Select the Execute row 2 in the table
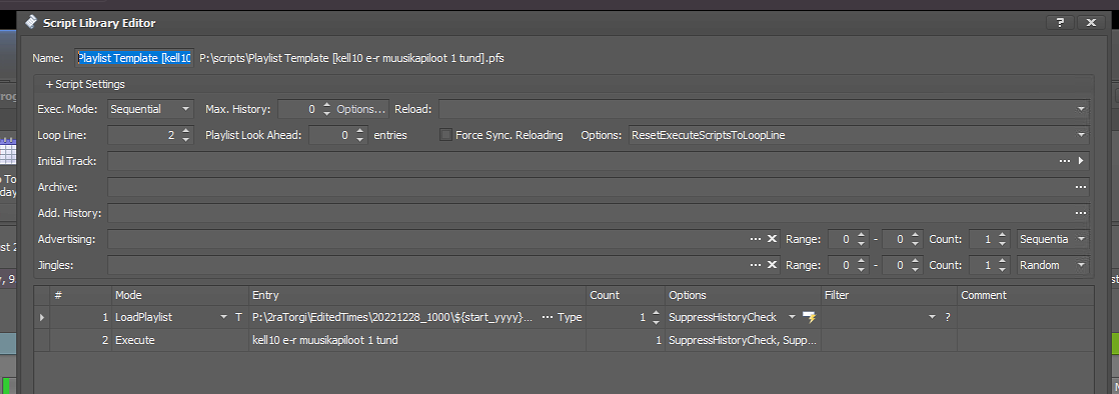1119x394 pixels. [564, 340]
